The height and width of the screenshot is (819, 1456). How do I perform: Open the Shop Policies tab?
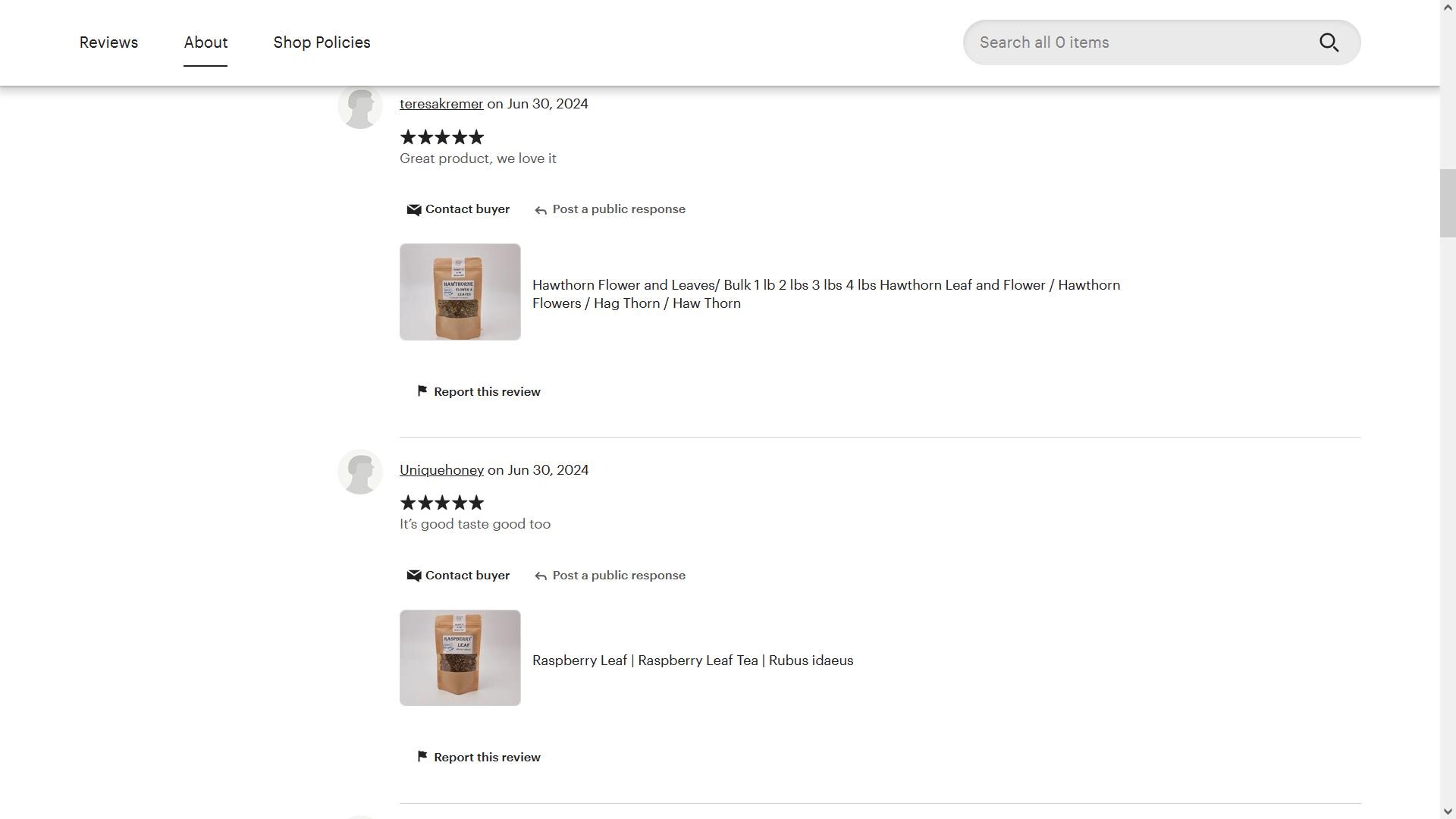point(322,42)
